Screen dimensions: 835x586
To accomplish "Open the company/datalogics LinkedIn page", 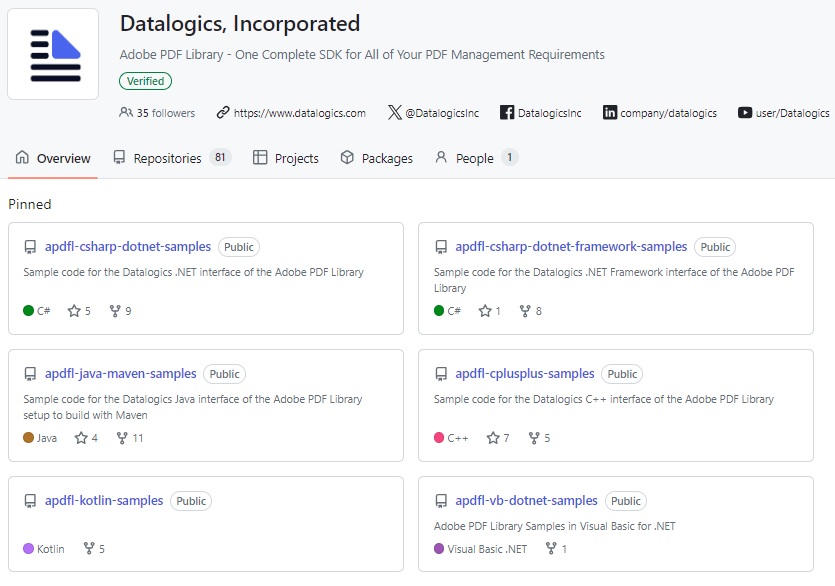I will point(667,113).
